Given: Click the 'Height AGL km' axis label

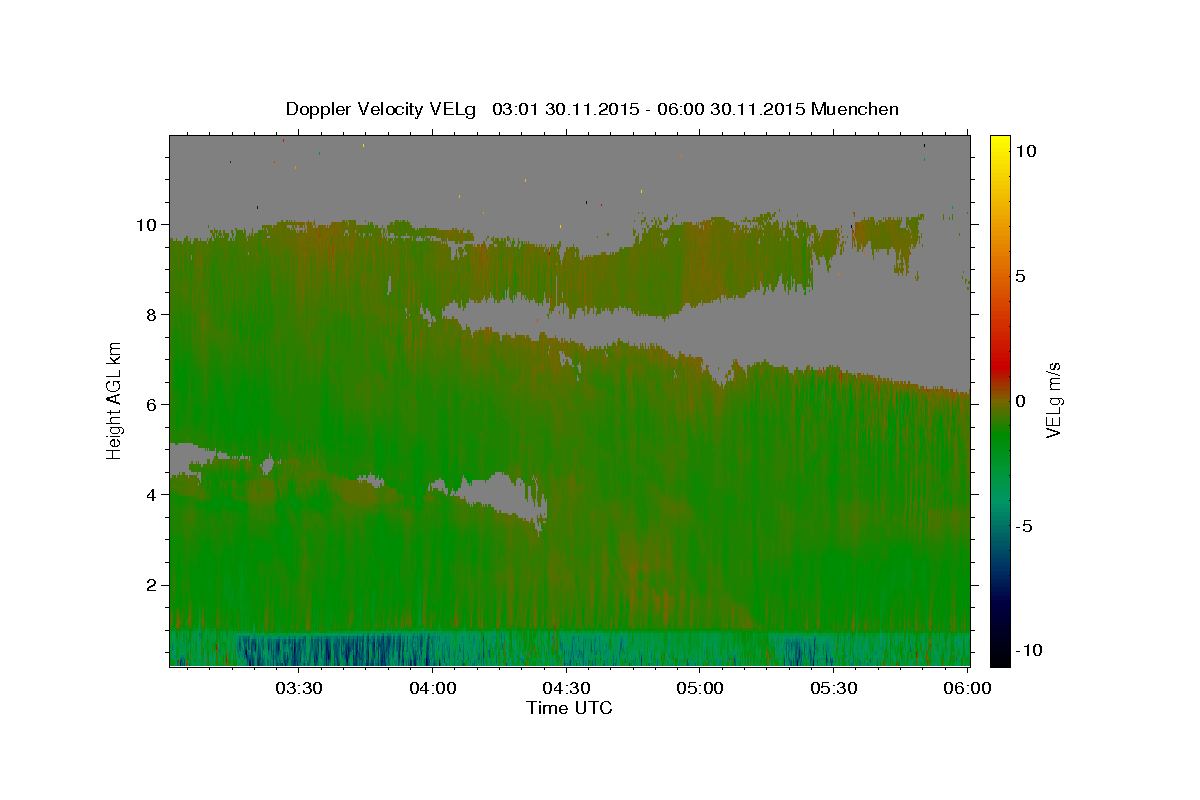Looking at the screenshot, I should (x=115, y=400).
